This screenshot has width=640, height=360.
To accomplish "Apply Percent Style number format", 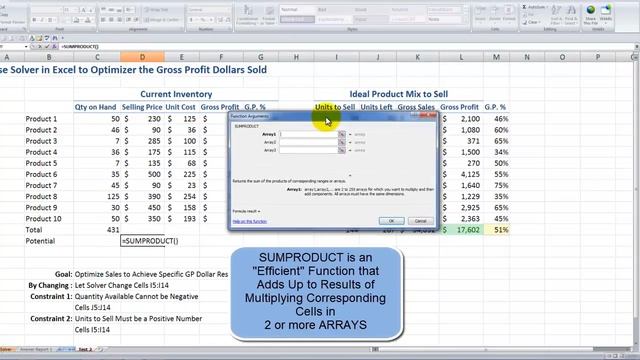I will pyautogui.click(x=202, y=20).
